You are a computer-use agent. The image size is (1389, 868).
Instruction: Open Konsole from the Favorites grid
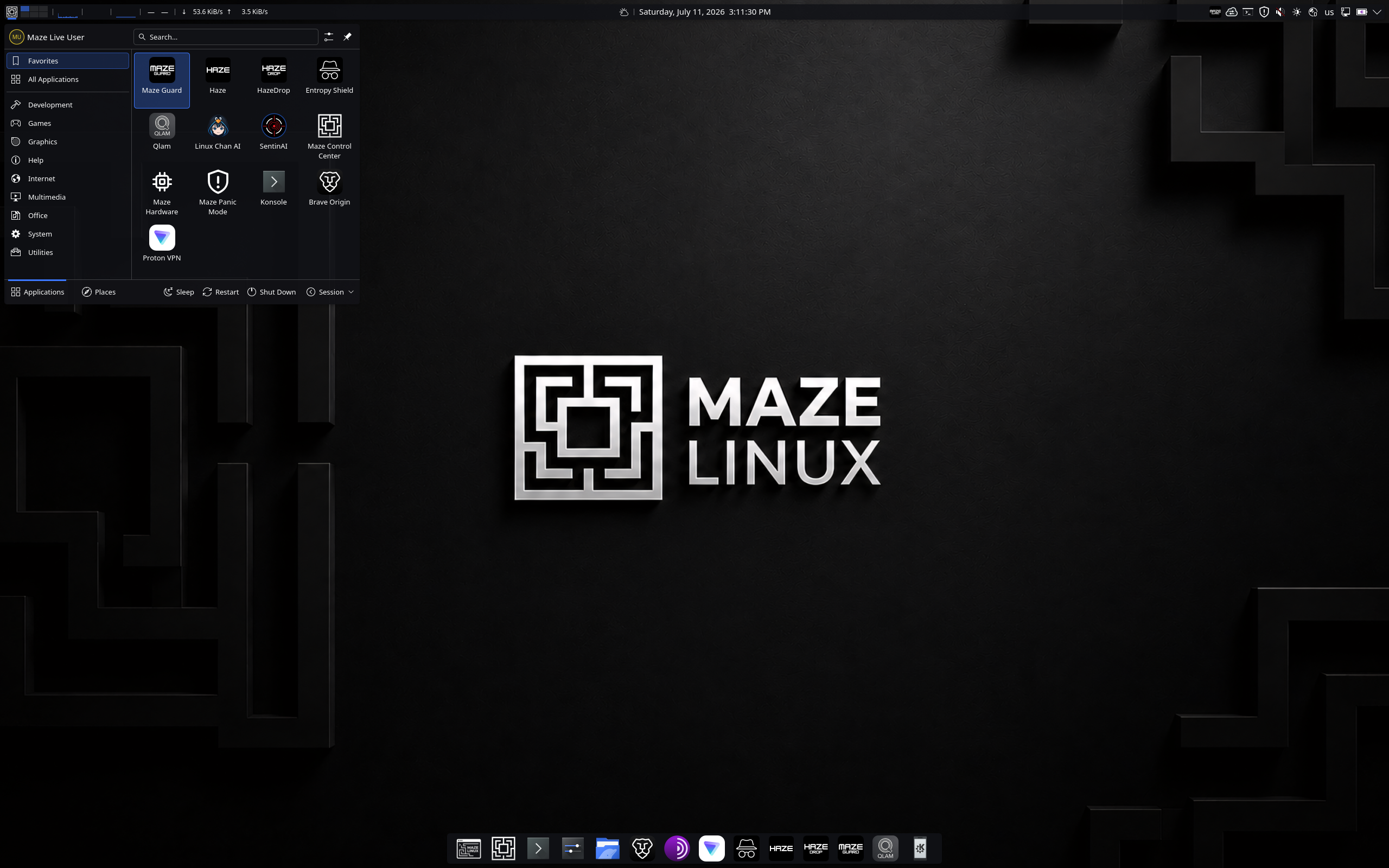(273, 192)
